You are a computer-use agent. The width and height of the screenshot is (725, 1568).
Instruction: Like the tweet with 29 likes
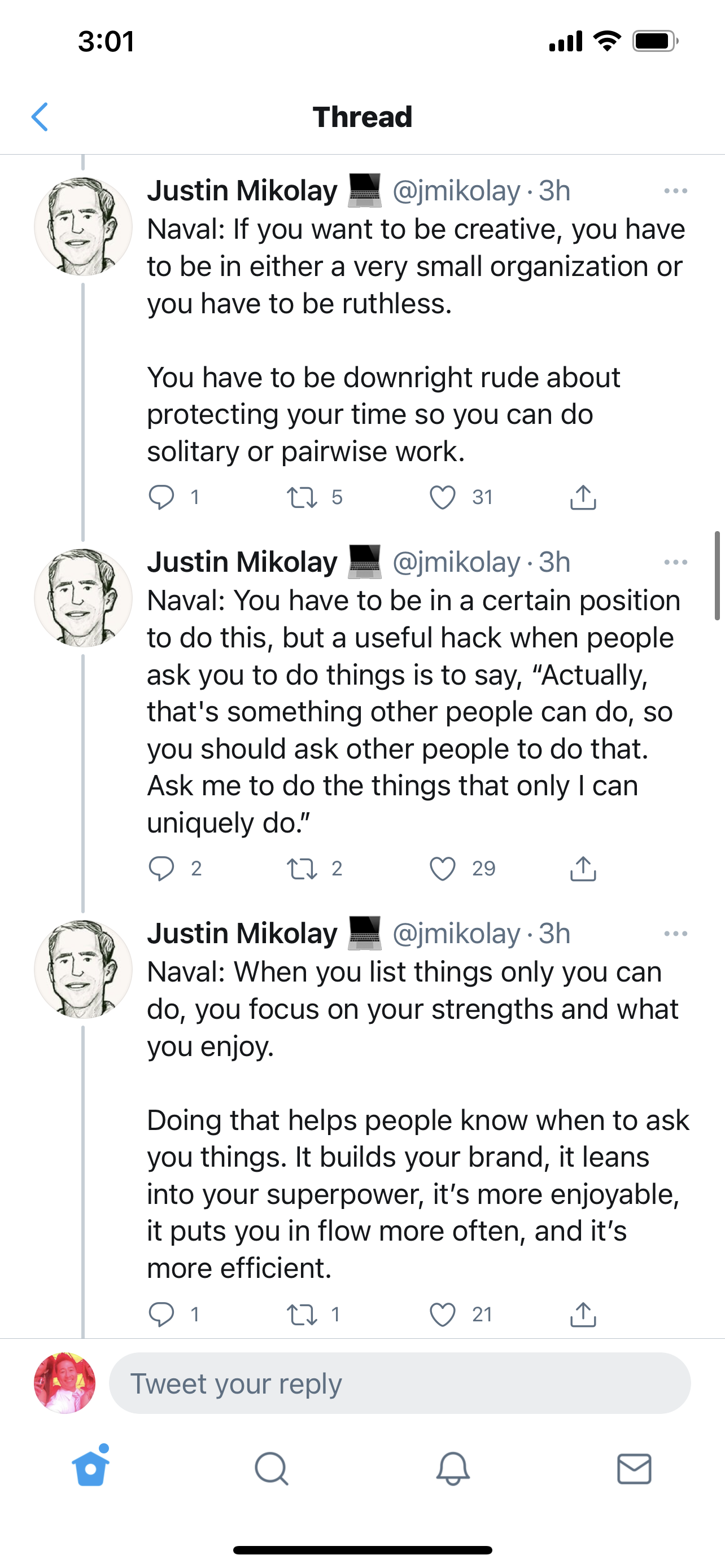tap(443, 869)
